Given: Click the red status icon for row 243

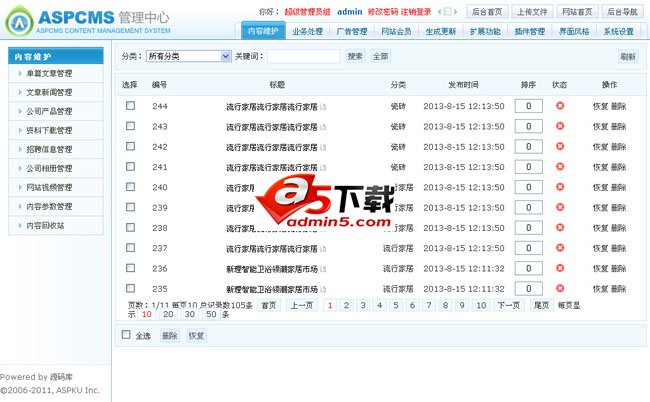Looking at the screenshot, I should click(x=560, y=126).
